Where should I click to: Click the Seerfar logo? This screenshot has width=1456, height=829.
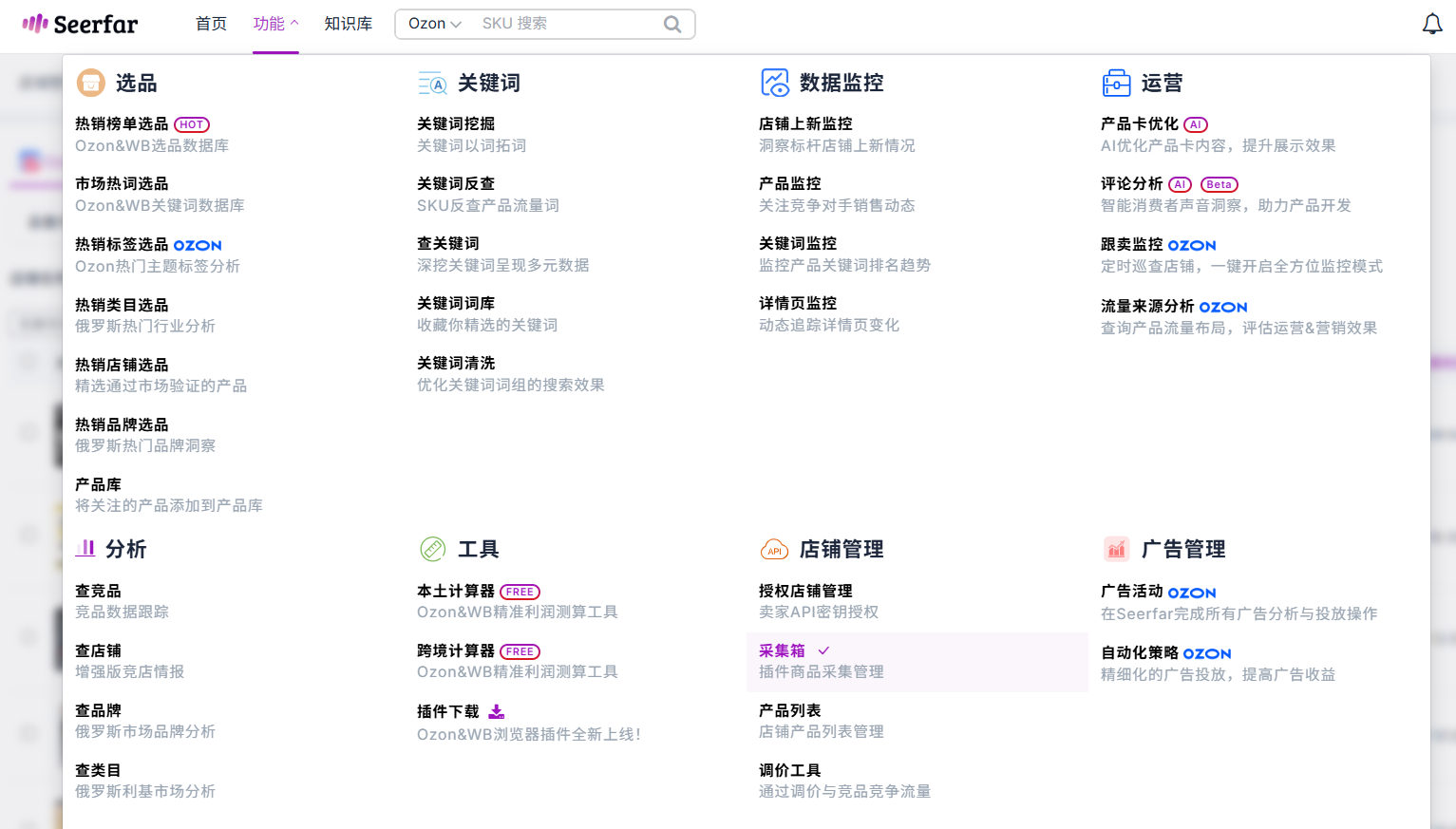(x=81, y=24)
